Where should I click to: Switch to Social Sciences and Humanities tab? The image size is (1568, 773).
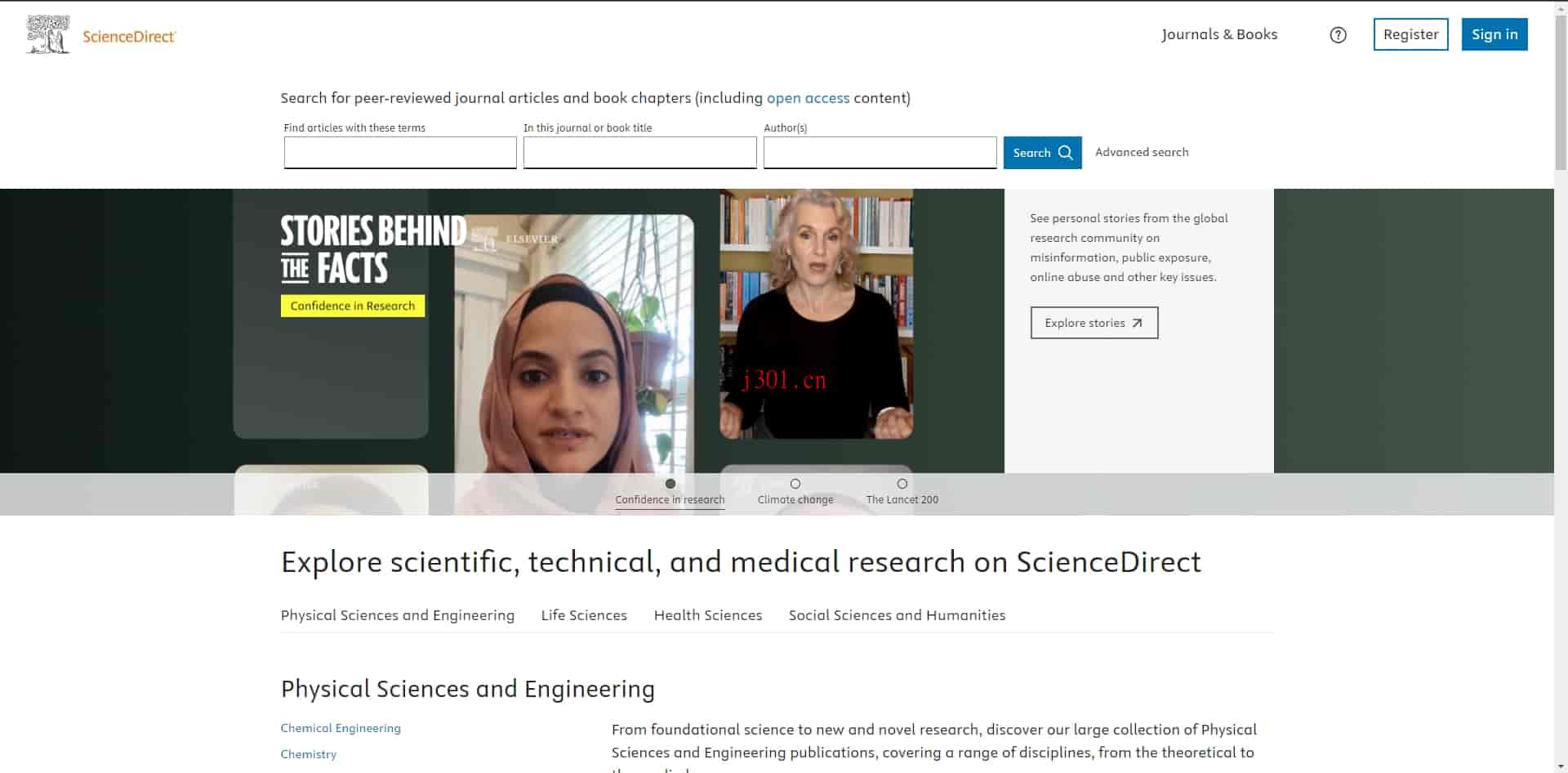pyautogui.click(x=897, y=615)
